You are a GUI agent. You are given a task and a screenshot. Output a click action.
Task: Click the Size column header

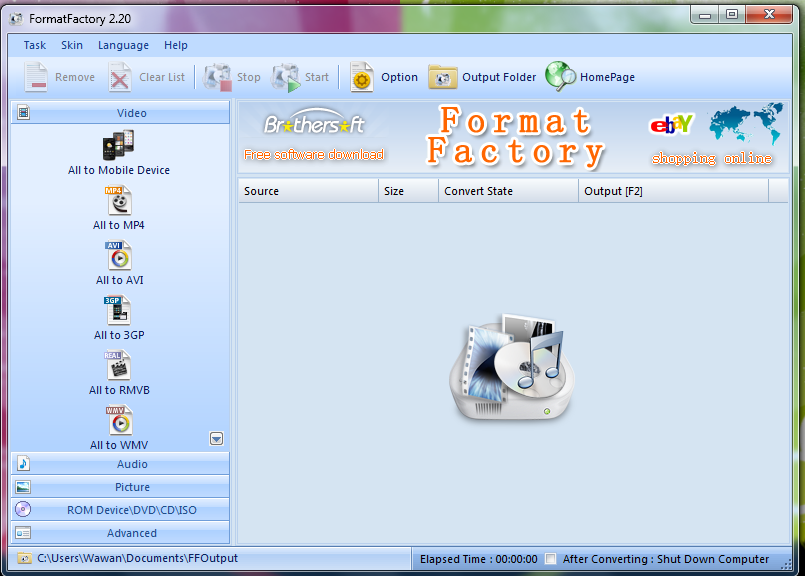409,191
